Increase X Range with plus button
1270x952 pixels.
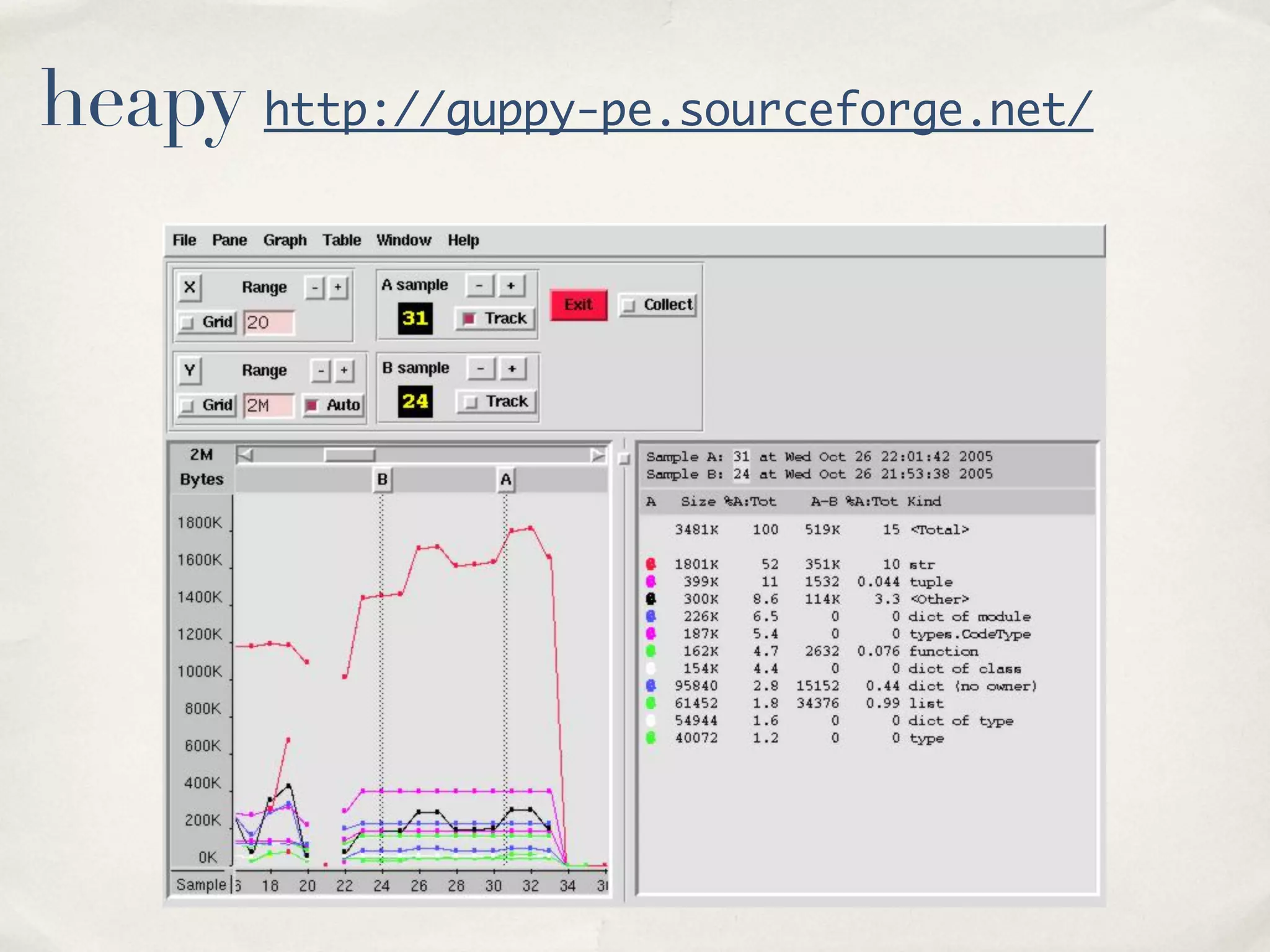(x=338, y=288)
